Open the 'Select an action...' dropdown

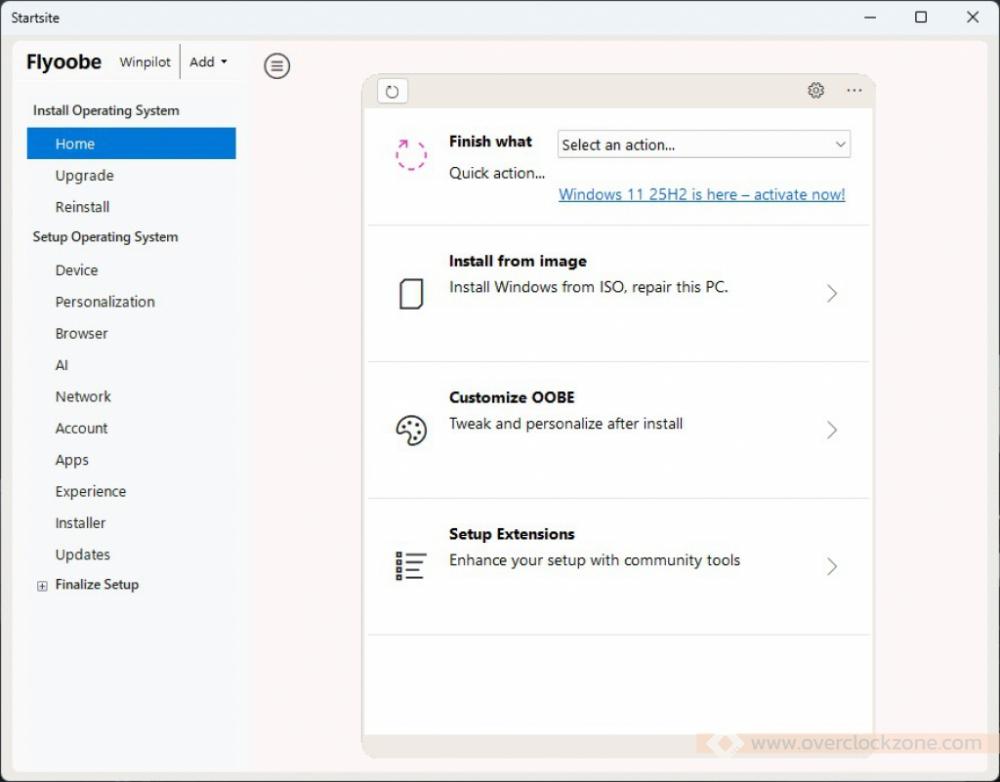point(703,145)
